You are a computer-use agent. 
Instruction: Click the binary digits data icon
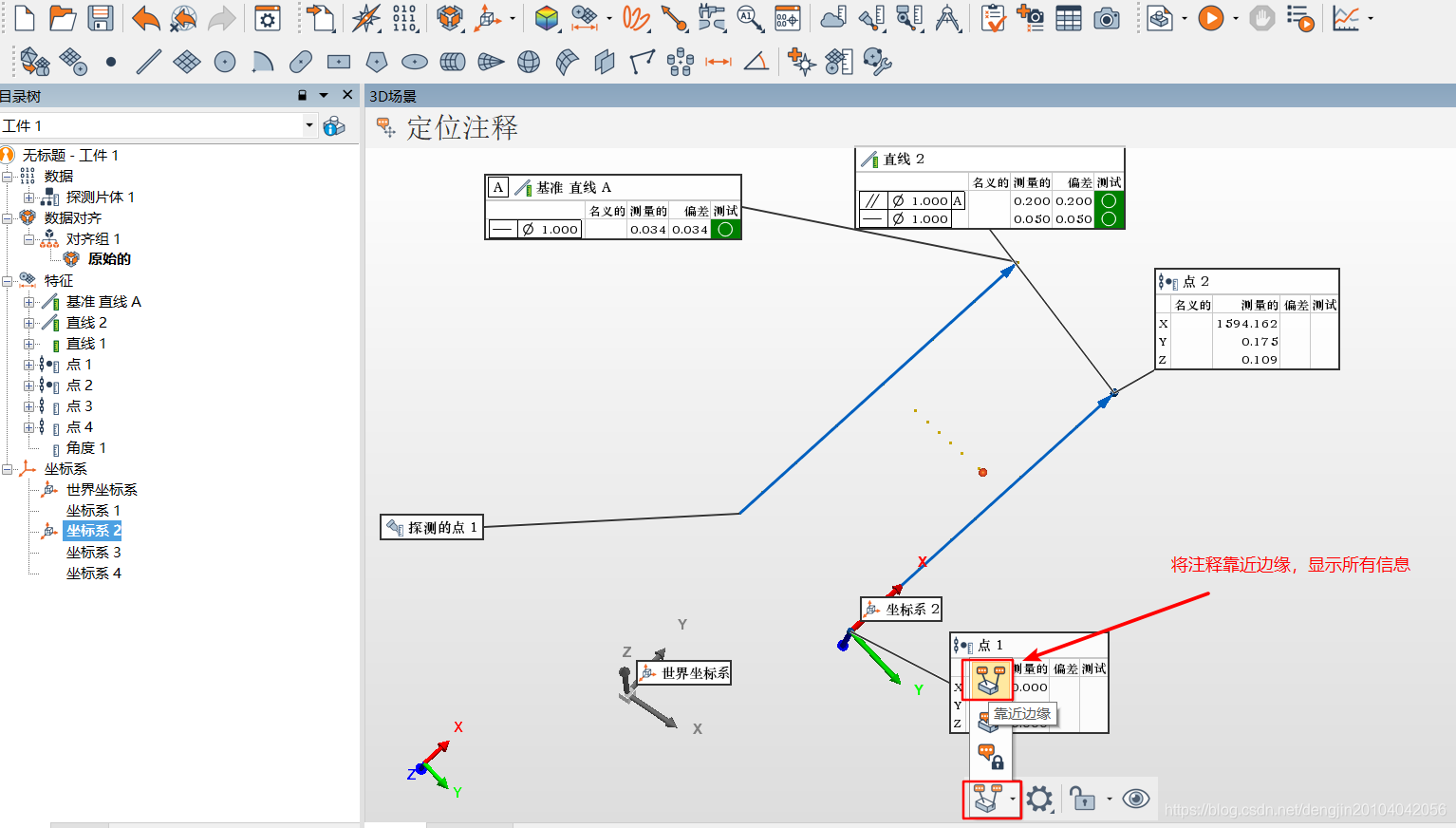(x=404, y=18)
